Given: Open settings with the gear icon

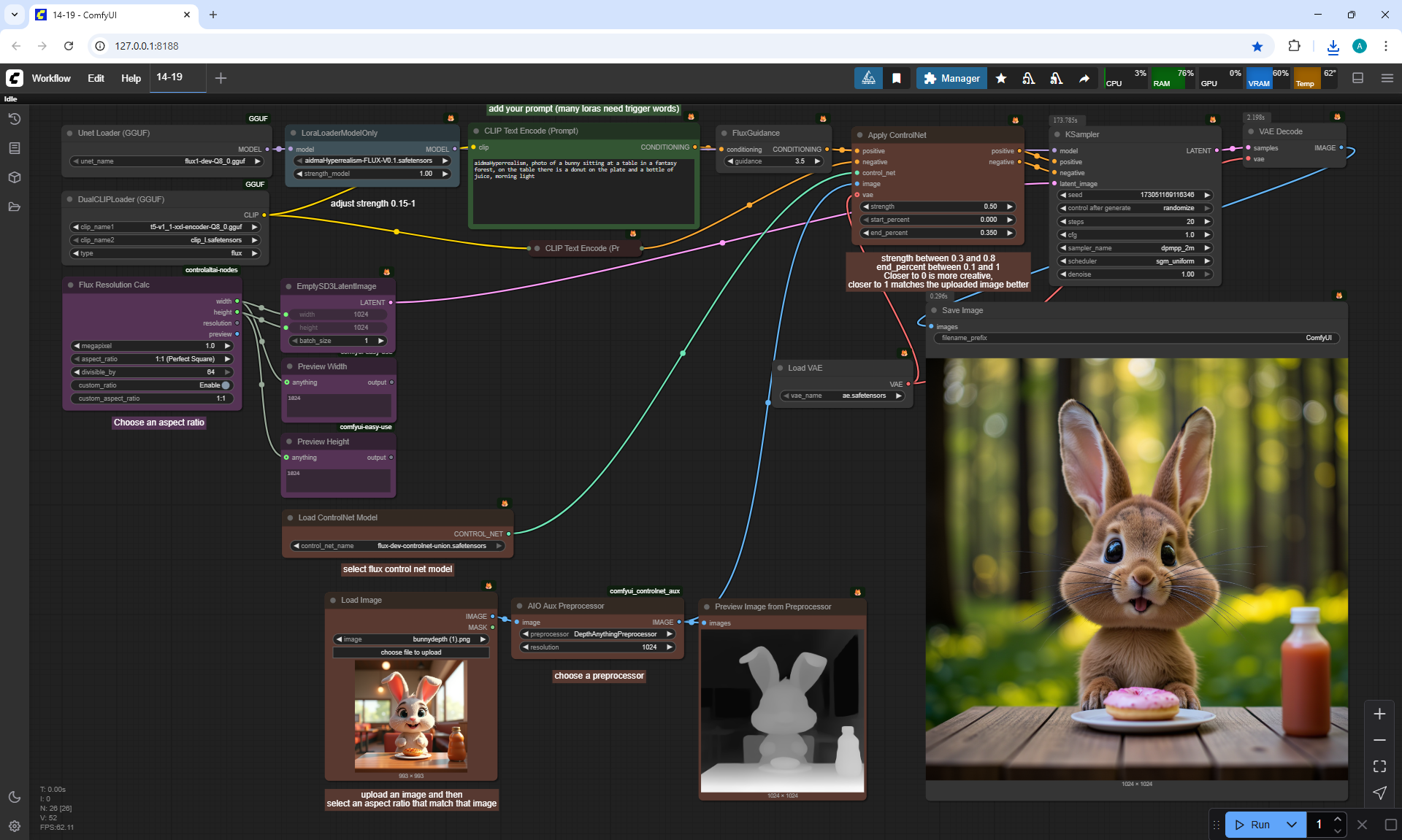Looking at the screenshot, I should [15, 826].
